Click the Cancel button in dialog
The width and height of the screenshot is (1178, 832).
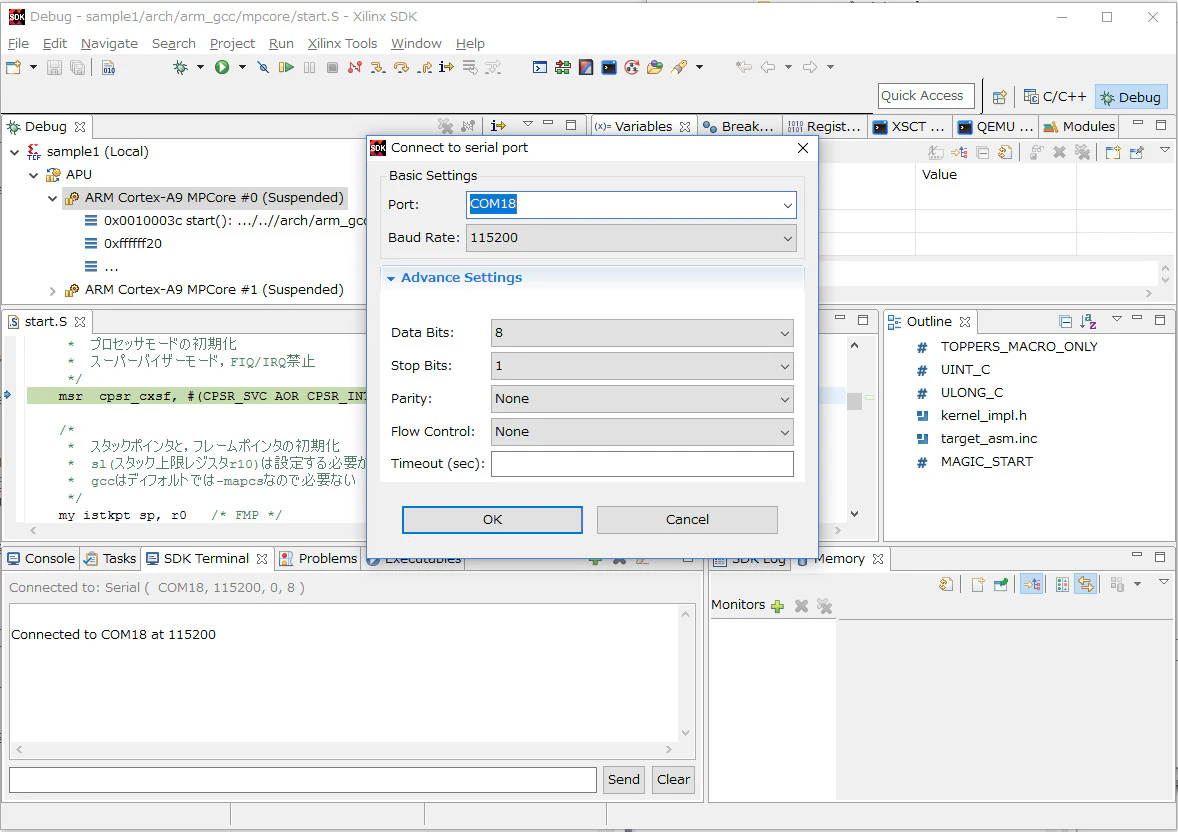coord(687,519)
